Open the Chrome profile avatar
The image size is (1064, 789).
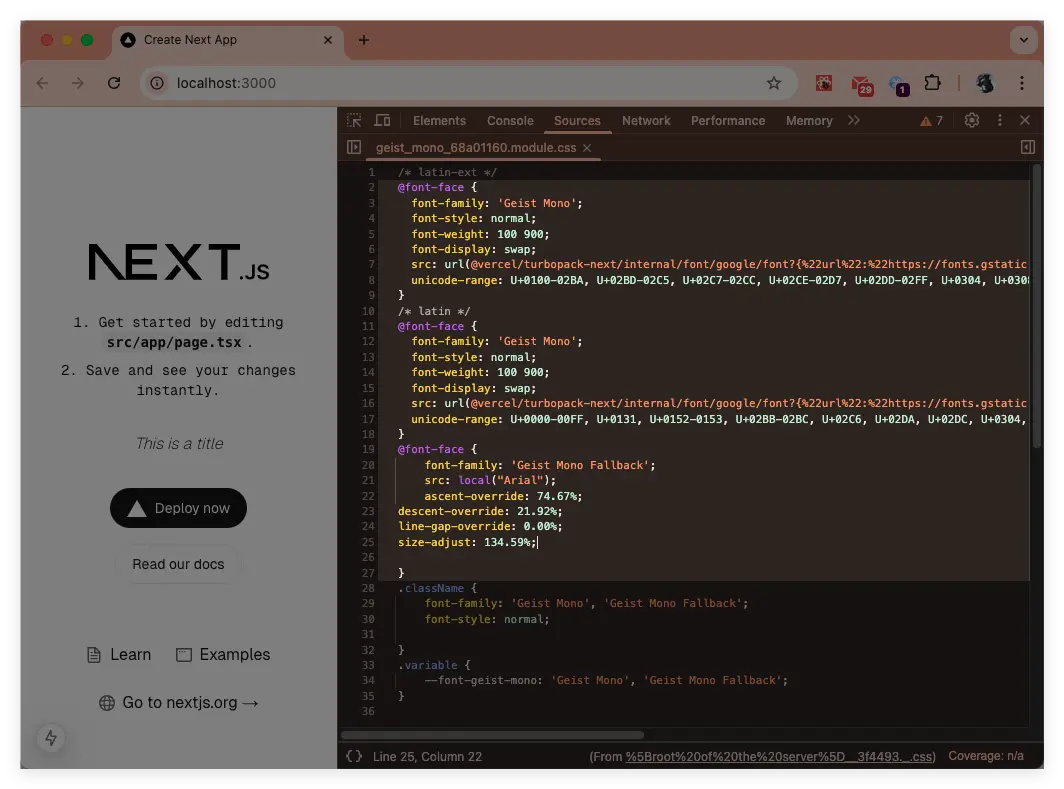click(985, 83)
